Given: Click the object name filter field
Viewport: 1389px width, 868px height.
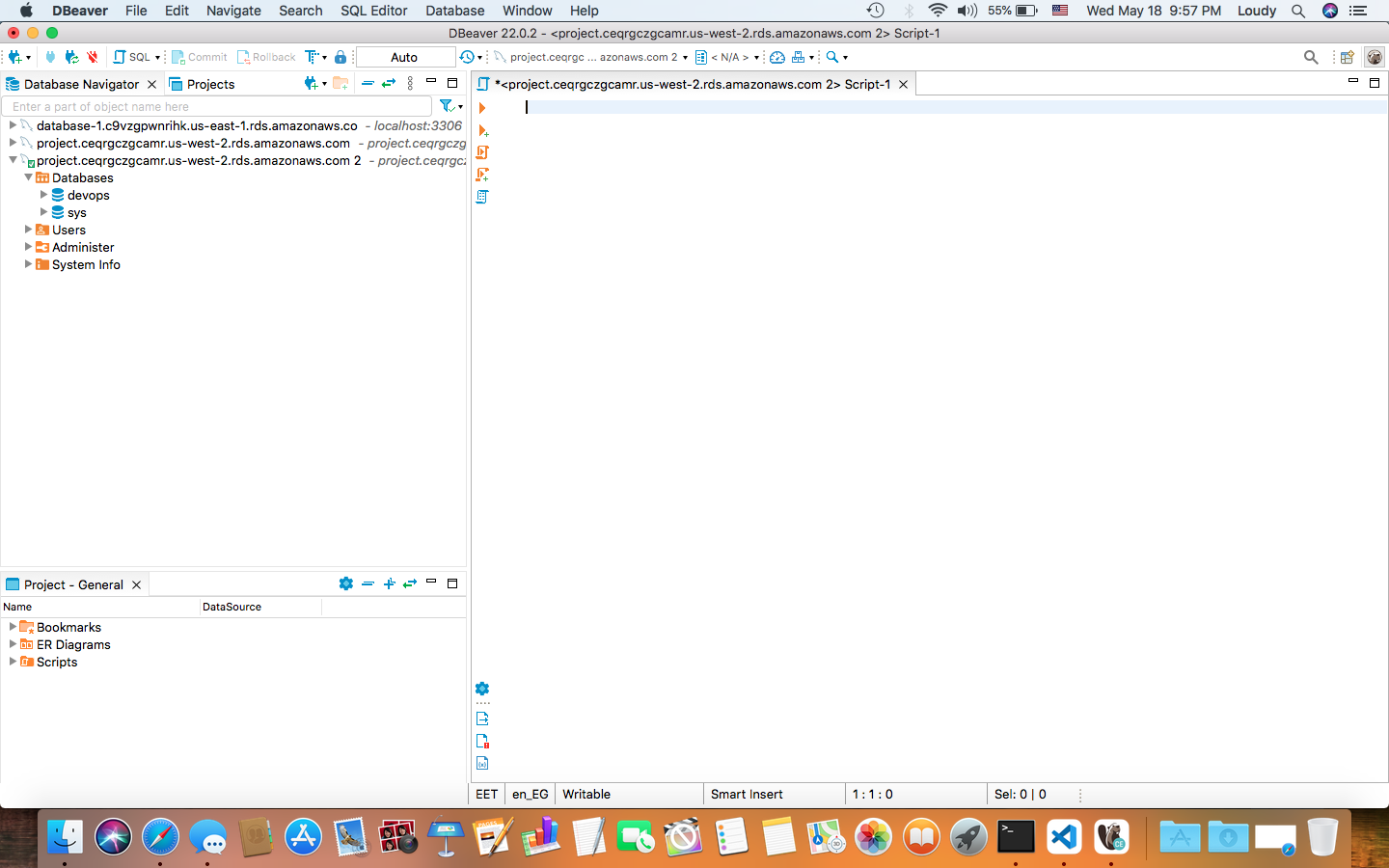Looking at the screenshot, I should click(x=217, y=106).
